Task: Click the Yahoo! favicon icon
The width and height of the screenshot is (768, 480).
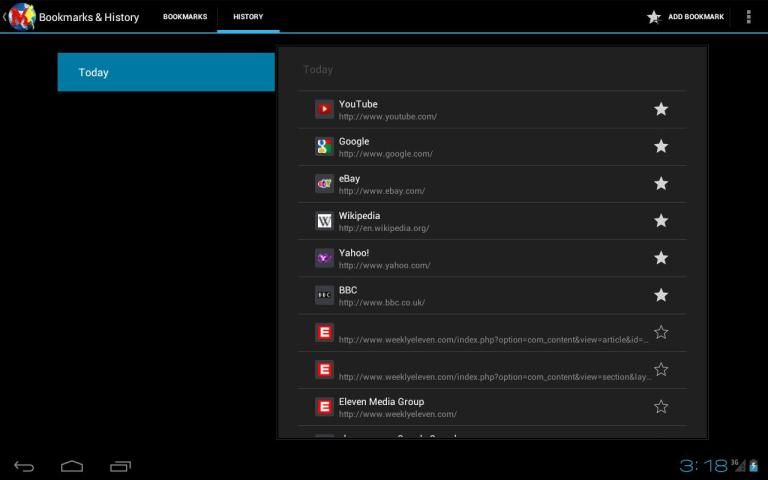Action: point(324,258)
